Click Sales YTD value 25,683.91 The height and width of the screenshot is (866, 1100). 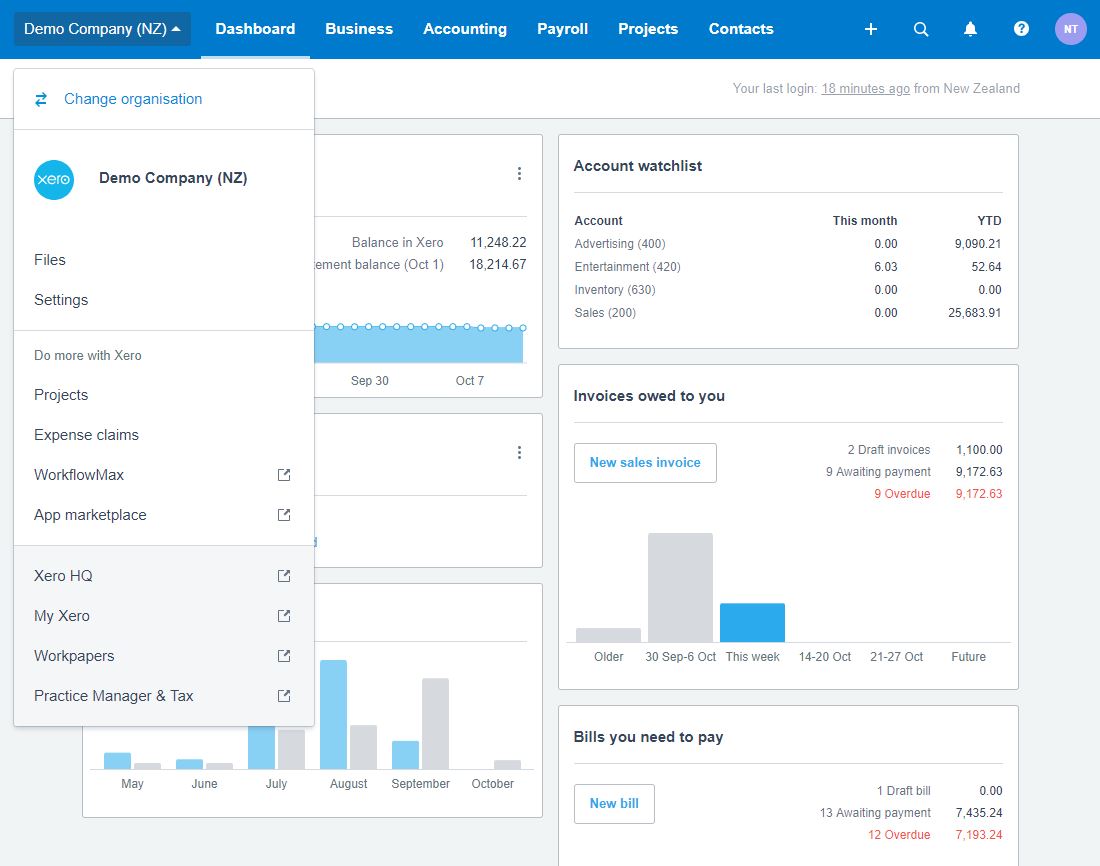click(x=974, y=313)
